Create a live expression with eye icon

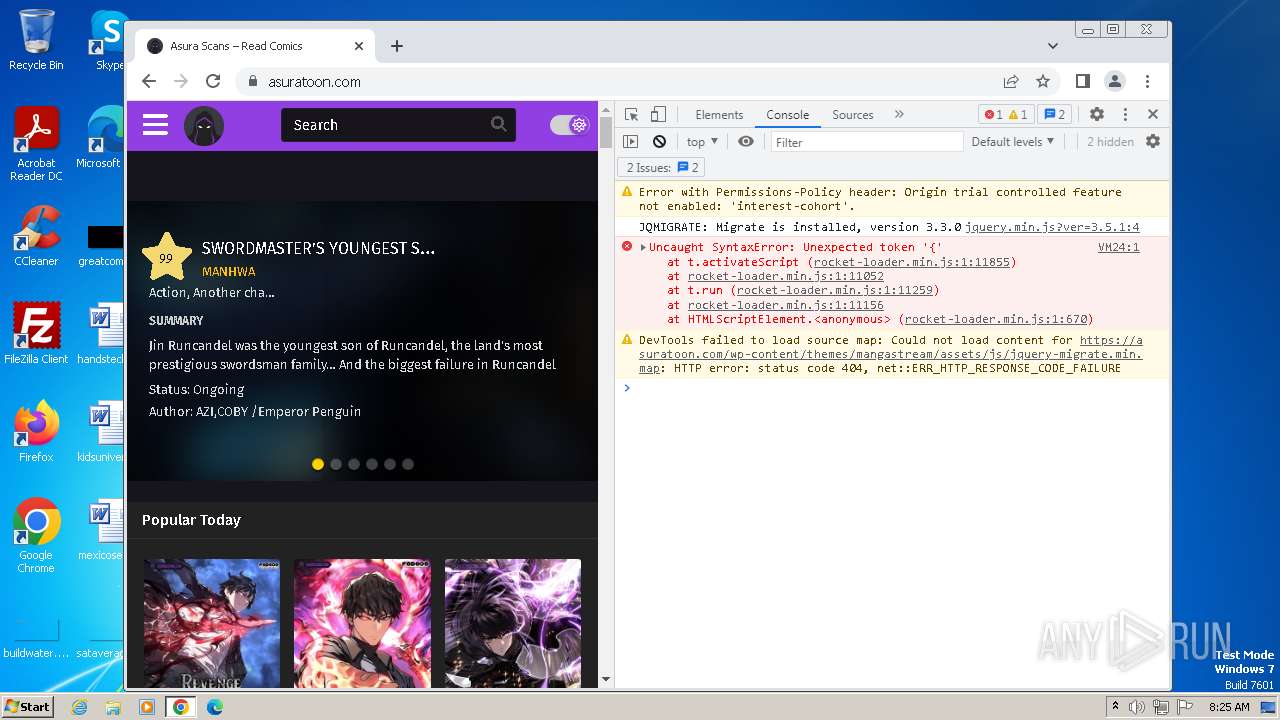click(x=746, y=142)
